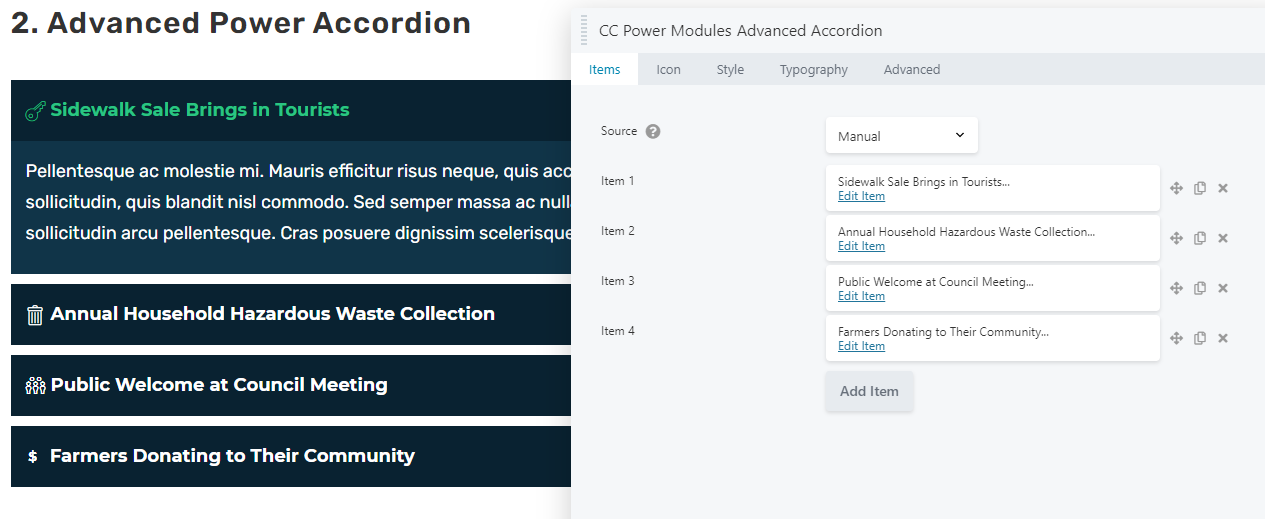
Task: Click the move handle for Item 4
Action: coord(1176,338)
